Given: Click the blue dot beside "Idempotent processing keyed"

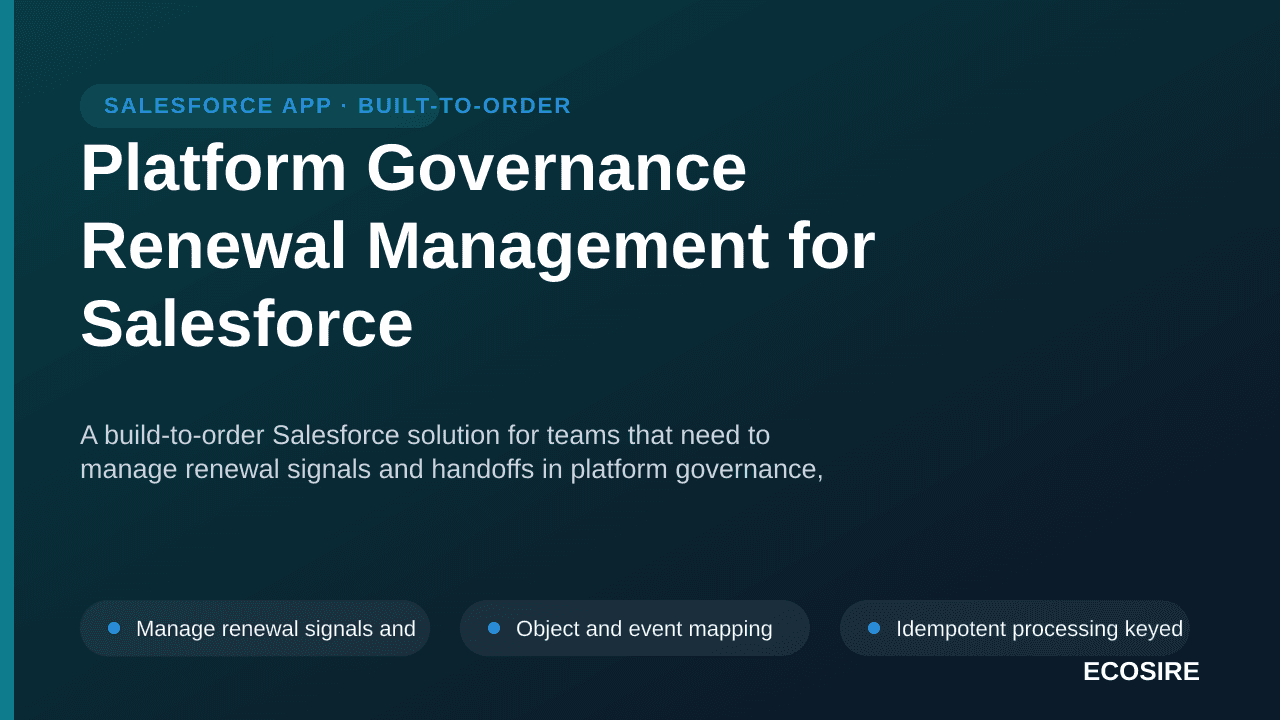Looking at the screenshot, I should (874, 628).
